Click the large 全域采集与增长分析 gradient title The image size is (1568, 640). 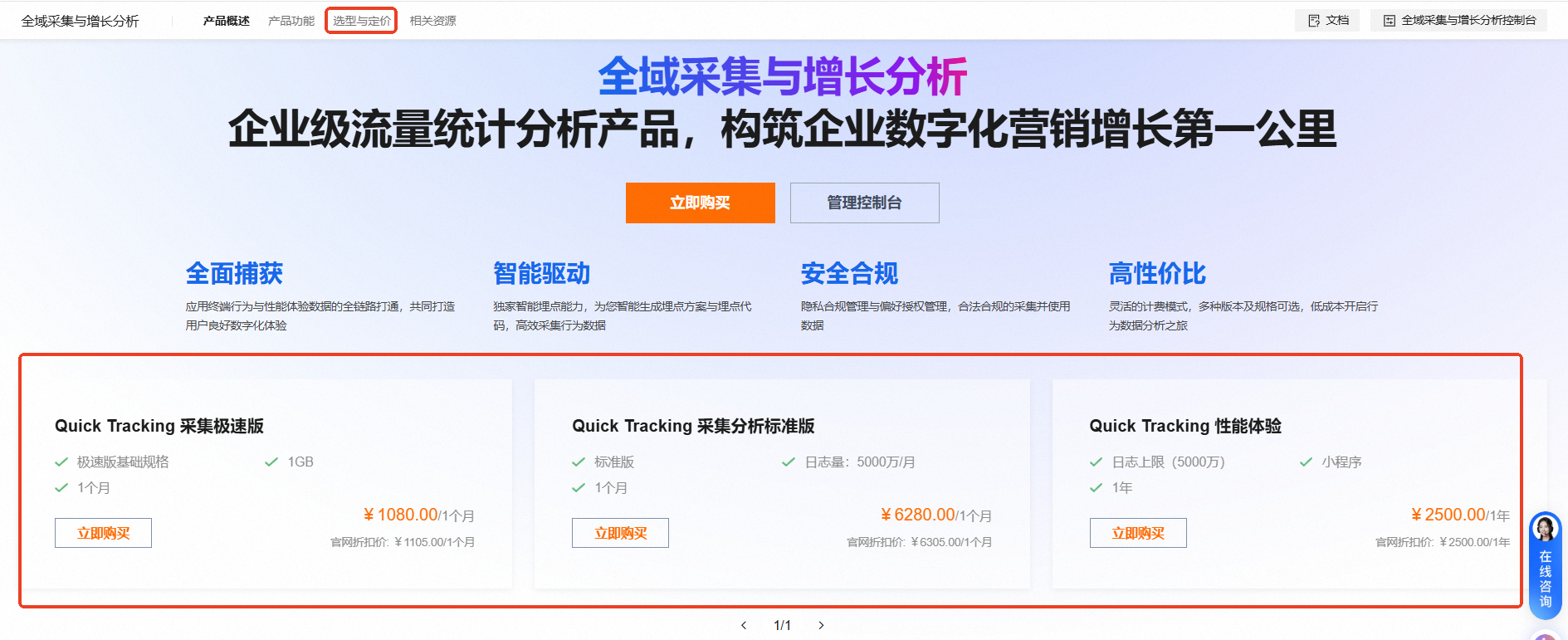783,76
